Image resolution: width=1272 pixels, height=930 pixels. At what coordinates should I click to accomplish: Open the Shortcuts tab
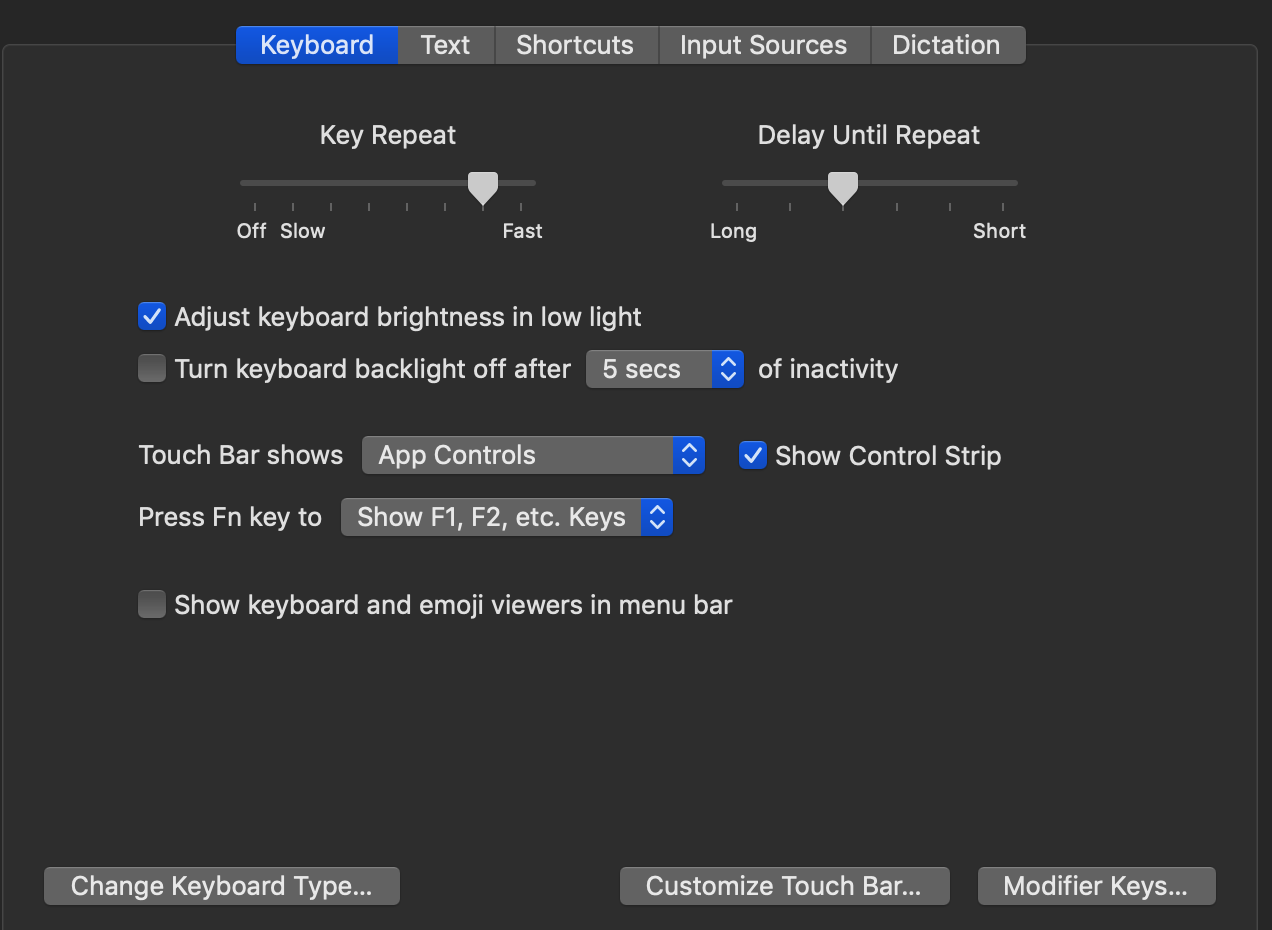coord(575,45)
